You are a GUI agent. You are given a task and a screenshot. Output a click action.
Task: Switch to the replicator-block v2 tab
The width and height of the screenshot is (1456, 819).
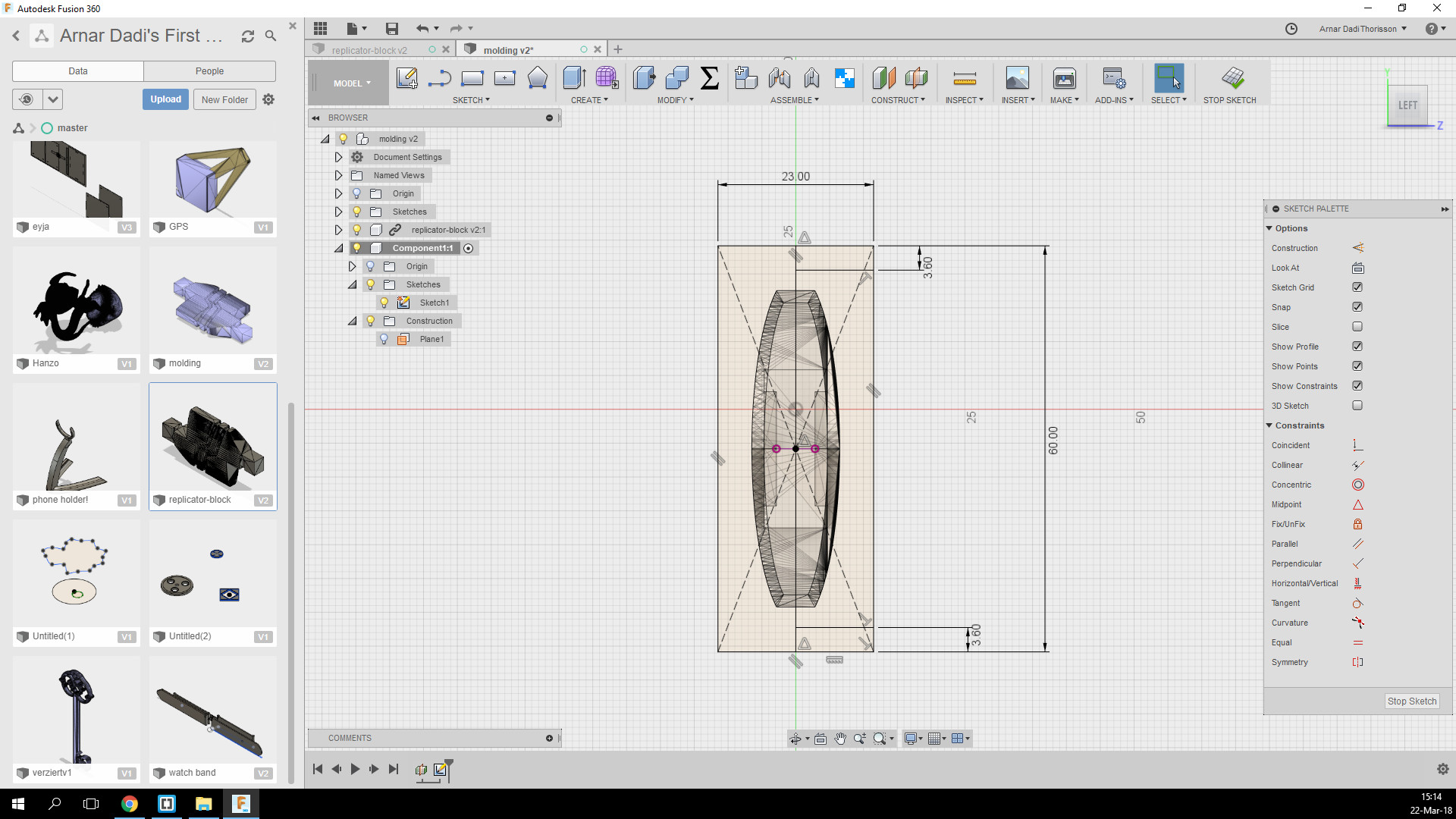[369, 50]
